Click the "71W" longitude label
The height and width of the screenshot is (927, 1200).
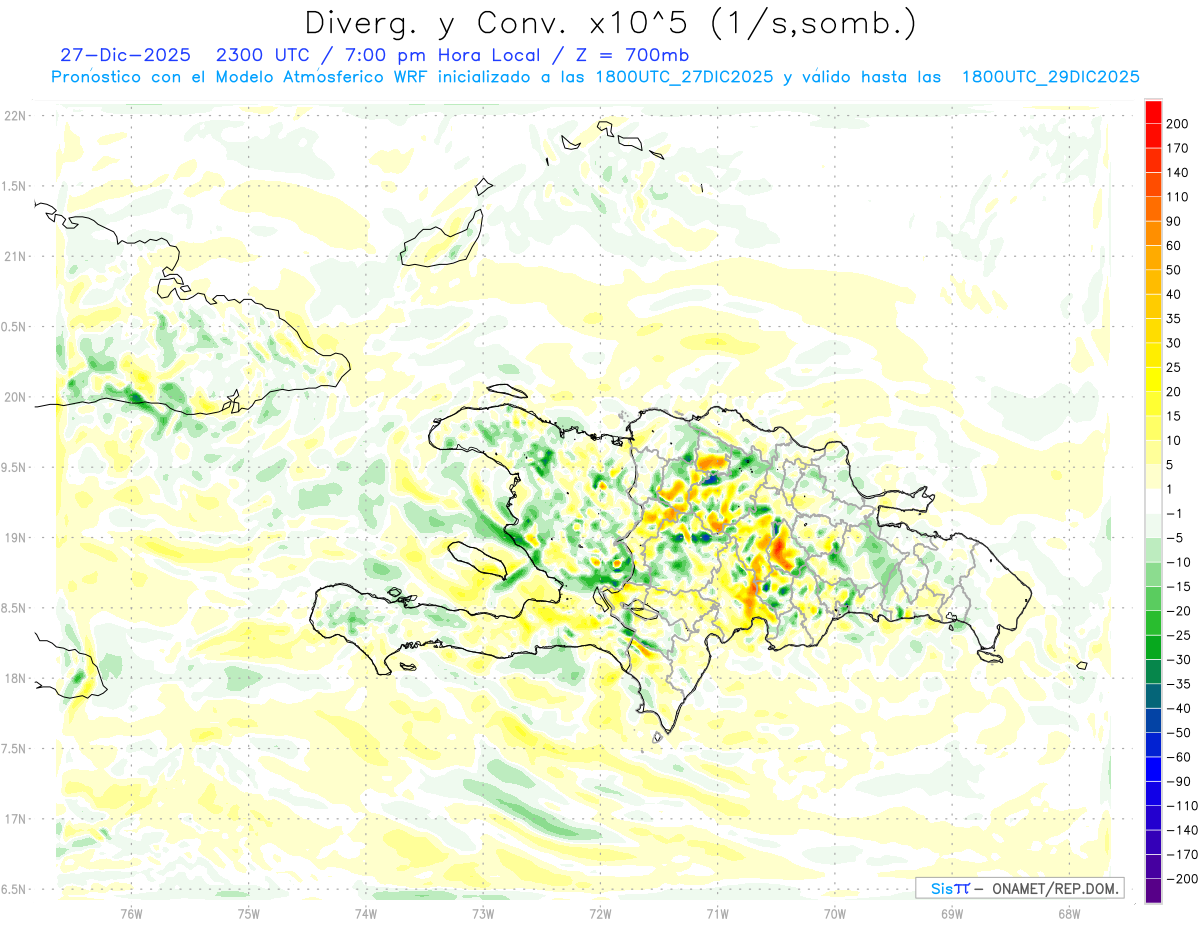pos(717,913)
